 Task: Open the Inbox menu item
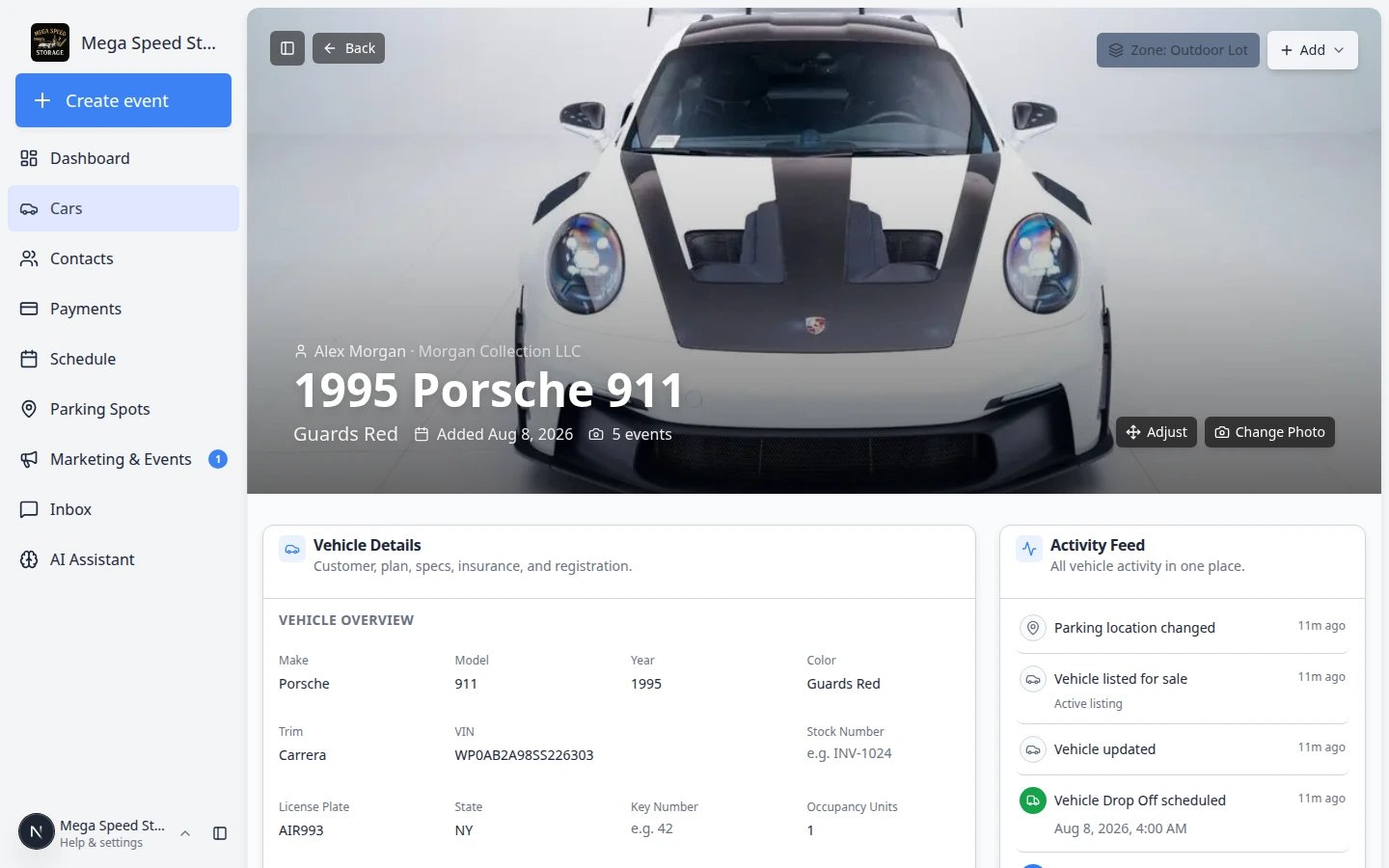pyautogui.click(x=123, y=509)
